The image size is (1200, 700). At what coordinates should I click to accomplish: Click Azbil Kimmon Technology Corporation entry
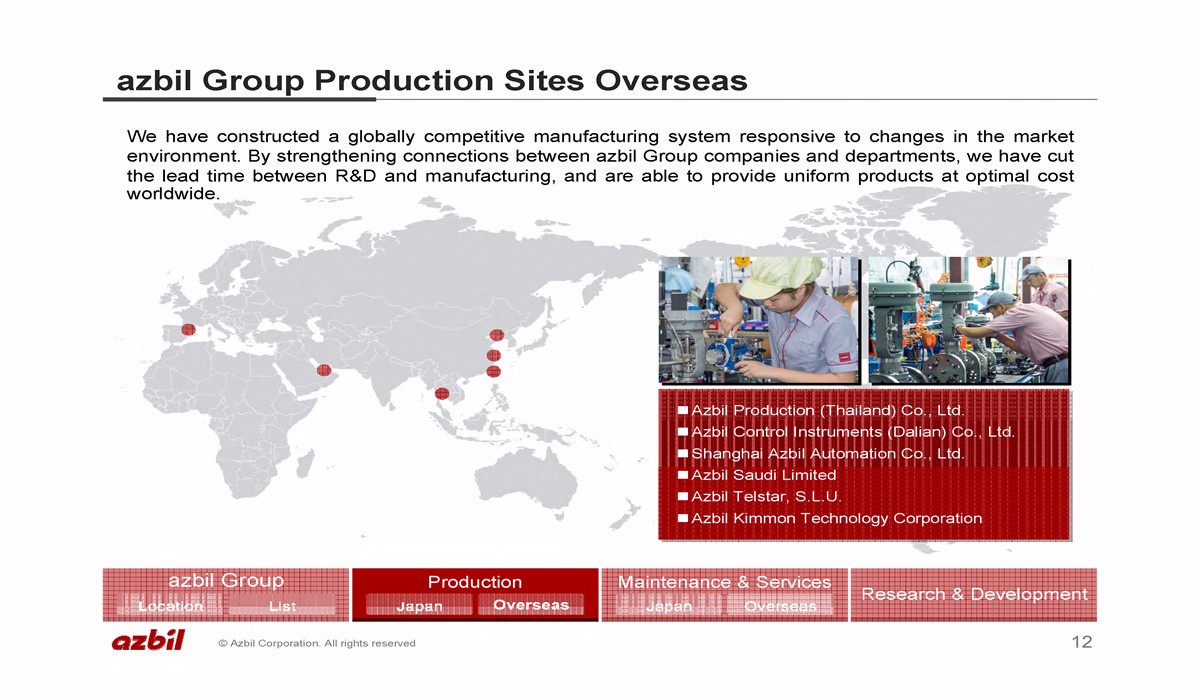(x=836, y=518)
